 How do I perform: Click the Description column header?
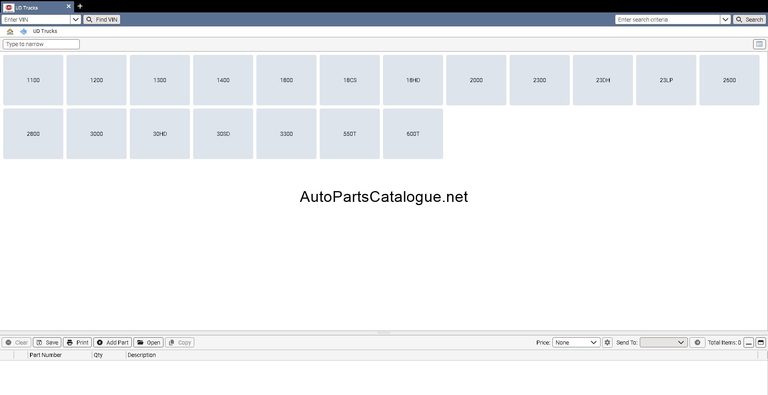tap(142, 355)
